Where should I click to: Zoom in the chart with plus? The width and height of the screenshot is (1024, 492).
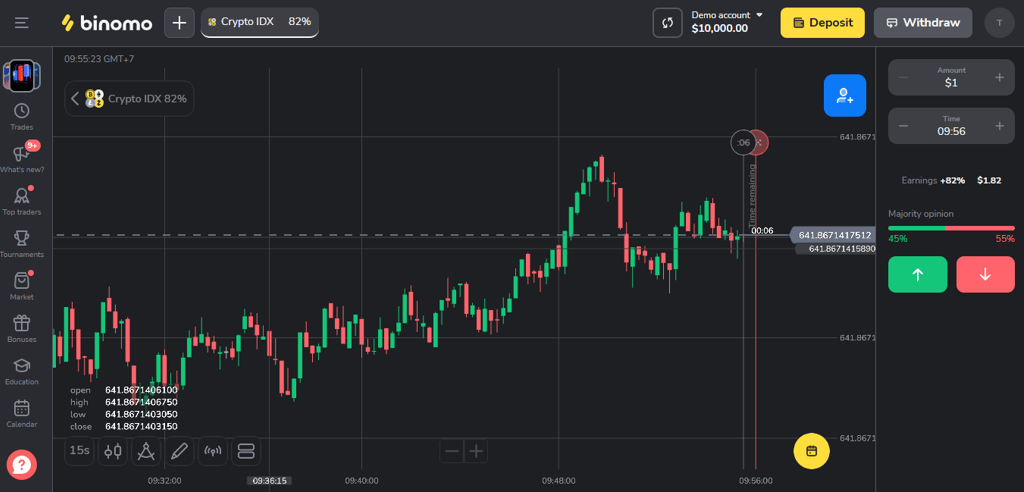click(x=477, y=451)
